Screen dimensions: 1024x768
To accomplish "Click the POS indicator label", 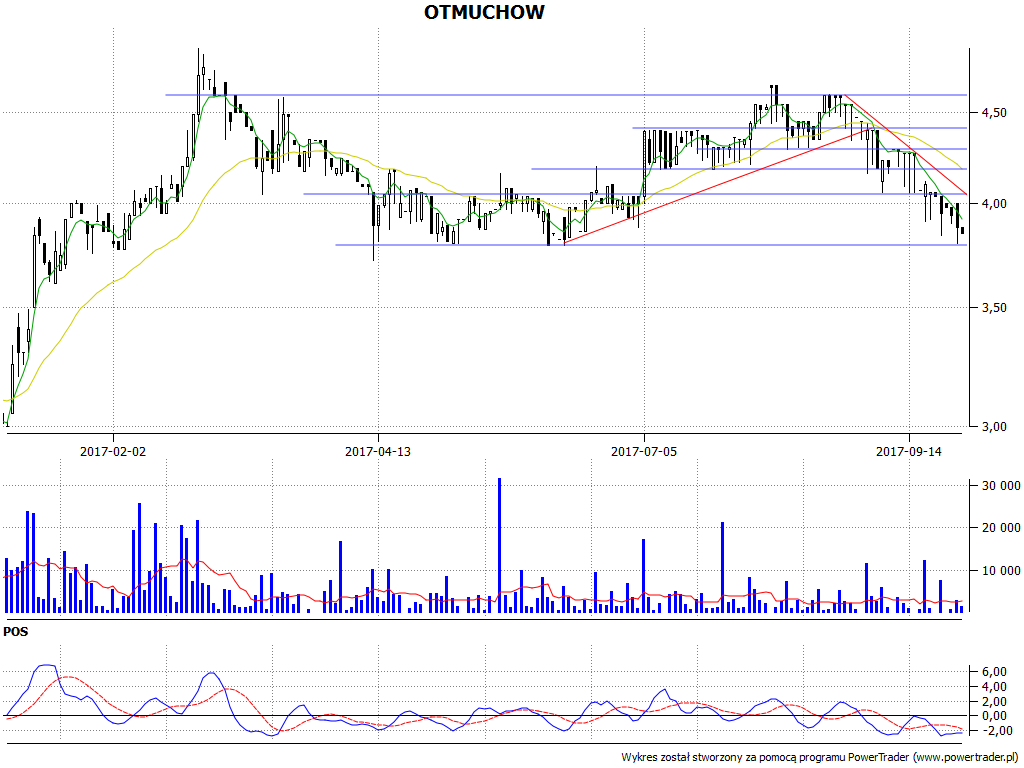I will pyautogui.click(x=16, y=632).
